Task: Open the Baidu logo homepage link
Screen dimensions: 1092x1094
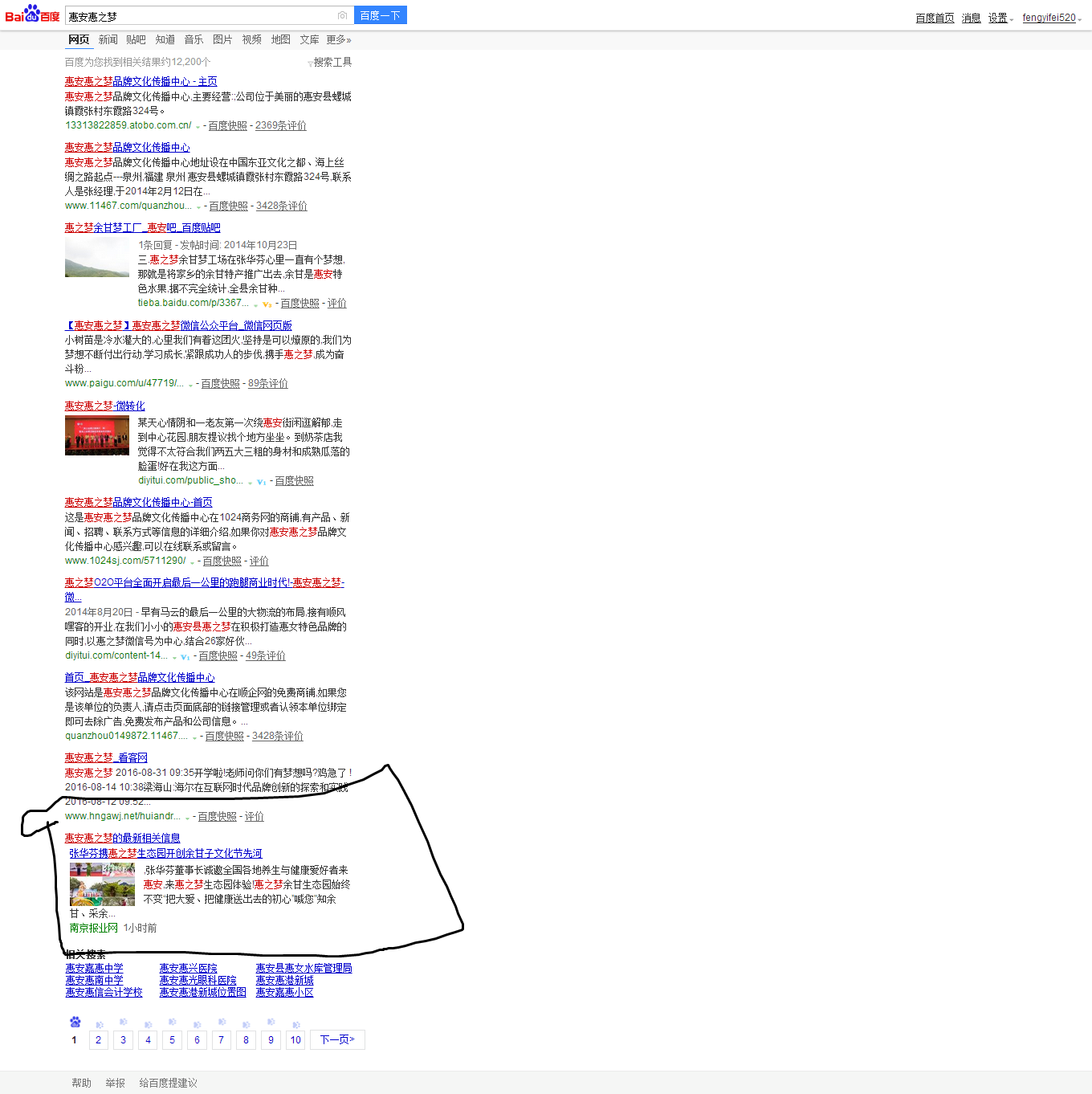Action: (x=32, y=14)
